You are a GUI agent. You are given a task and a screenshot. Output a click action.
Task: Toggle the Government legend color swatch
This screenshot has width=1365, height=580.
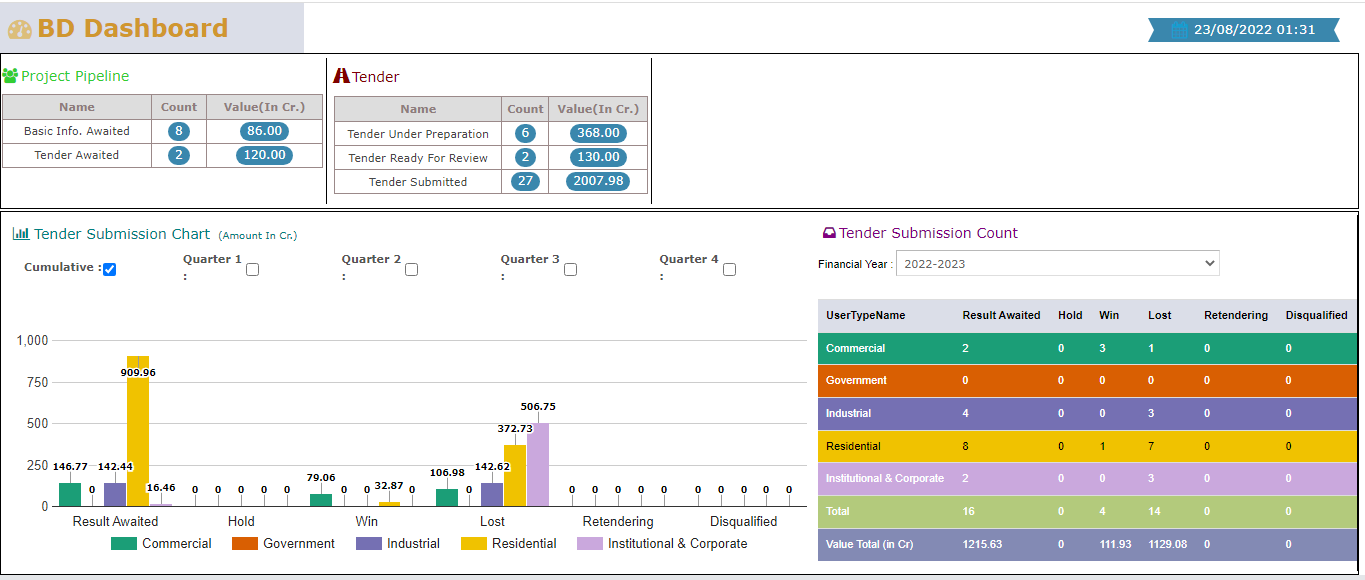(x=245, y=544)
